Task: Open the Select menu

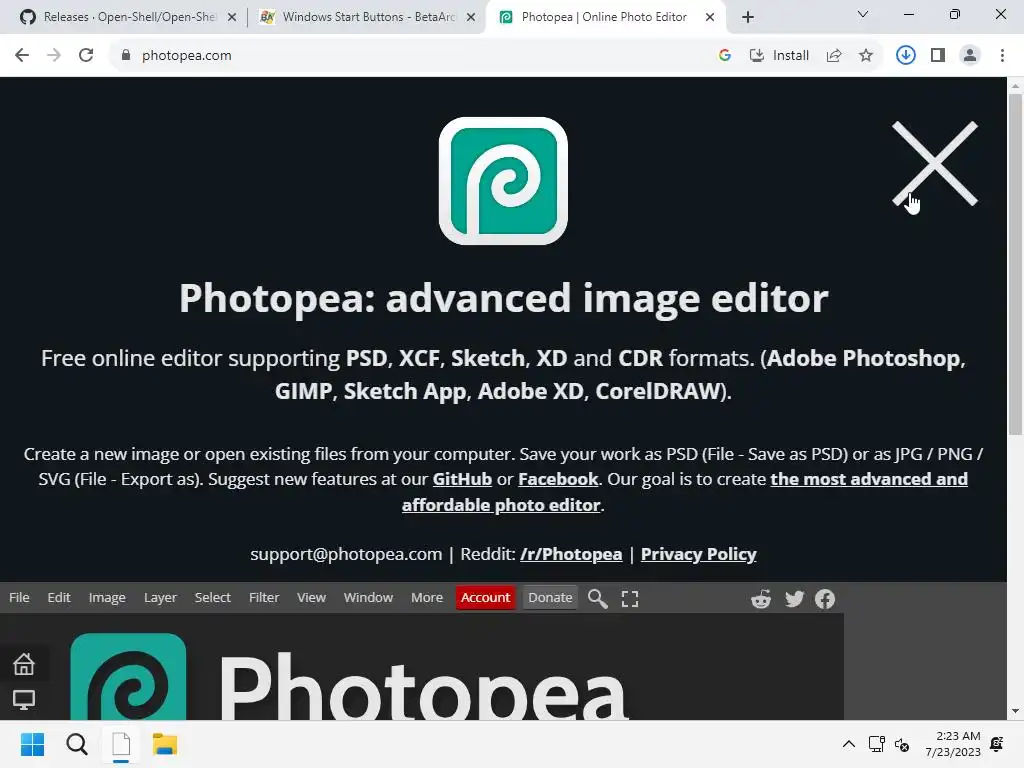Action: click(213, 598)
